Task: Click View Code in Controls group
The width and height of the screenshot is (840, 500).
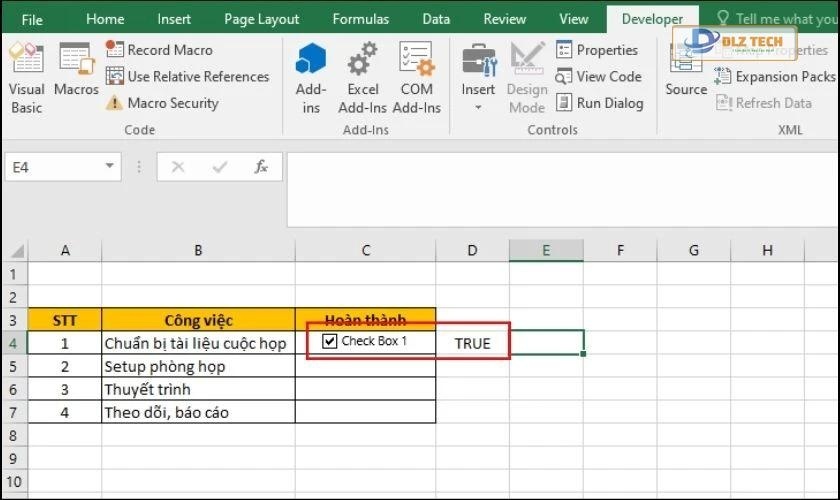Action: pyautogui.click(x=598, y=77)
